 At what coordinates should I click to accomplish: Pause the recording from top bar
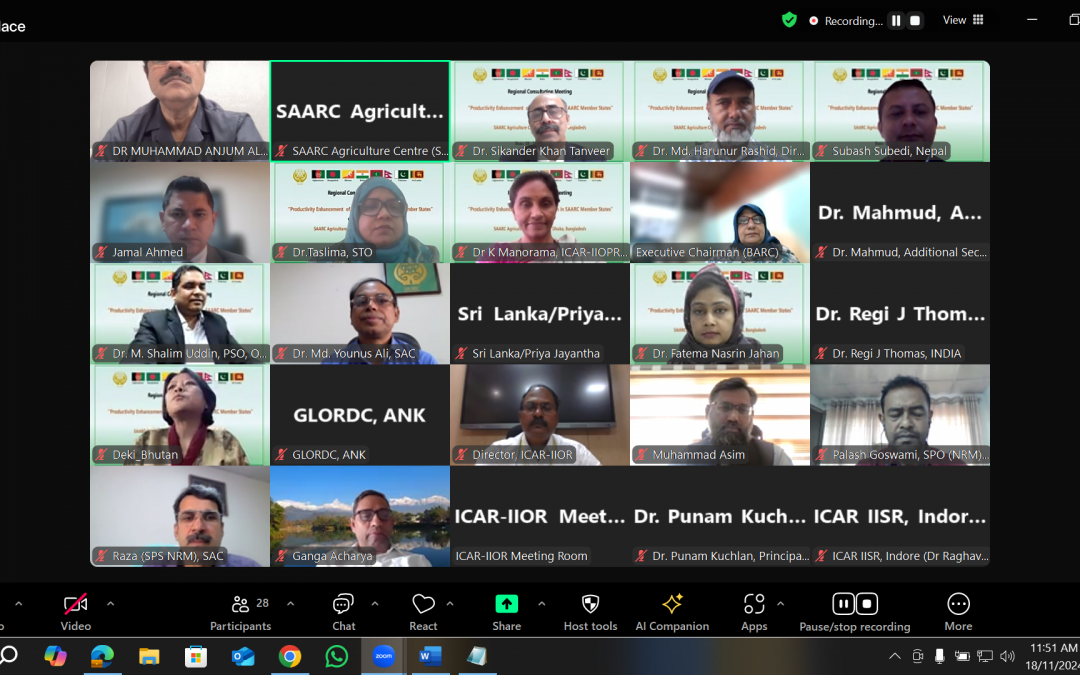click(x=896, y=20)
